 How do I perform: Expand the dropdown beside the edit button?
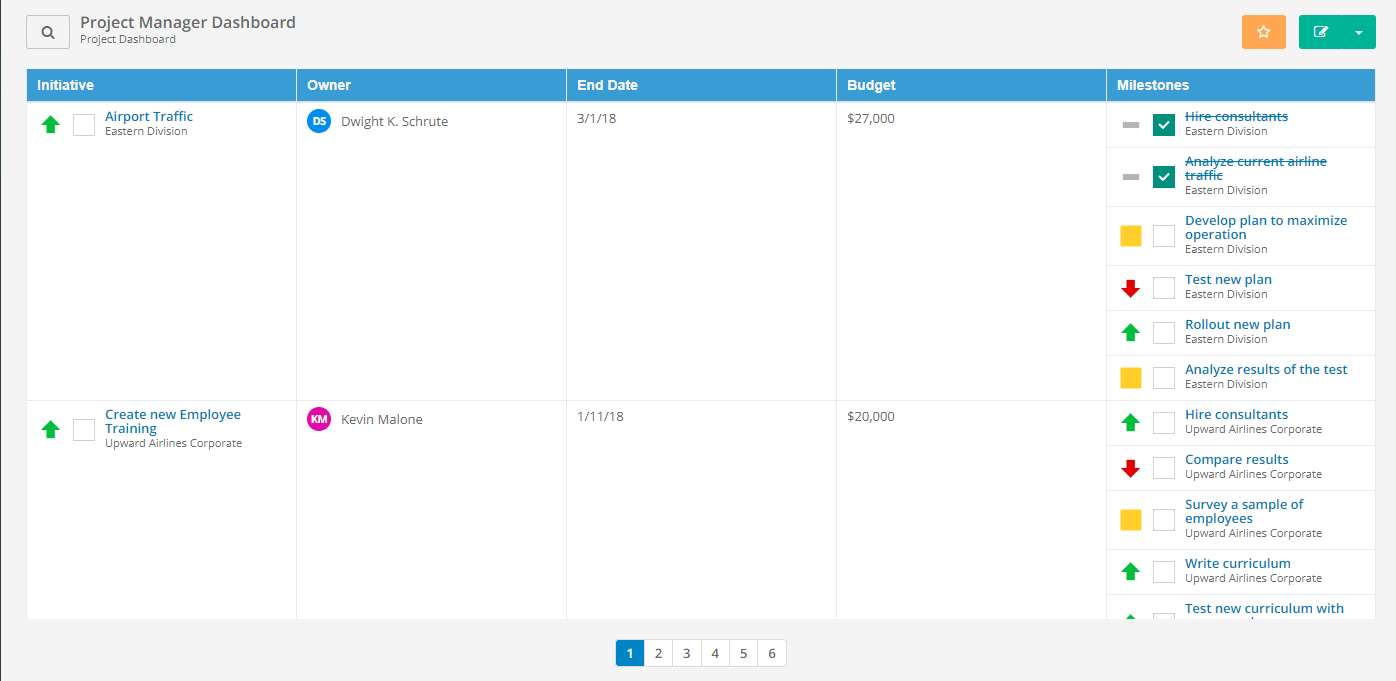[1358, 31]
